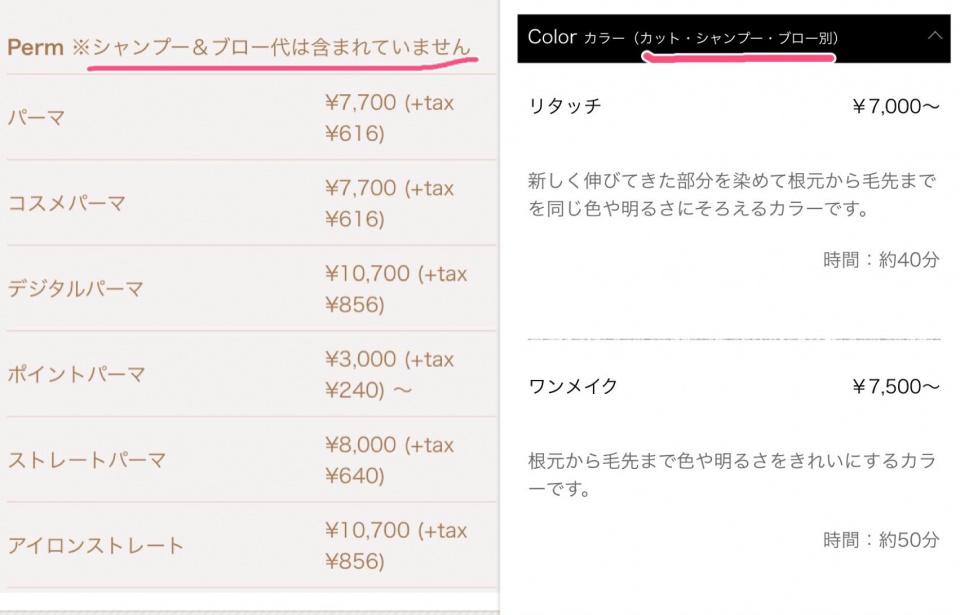Click アイロンストレート menu item
Image resolution: width=960 pixels, height=615 pixels.
(252, 545)
